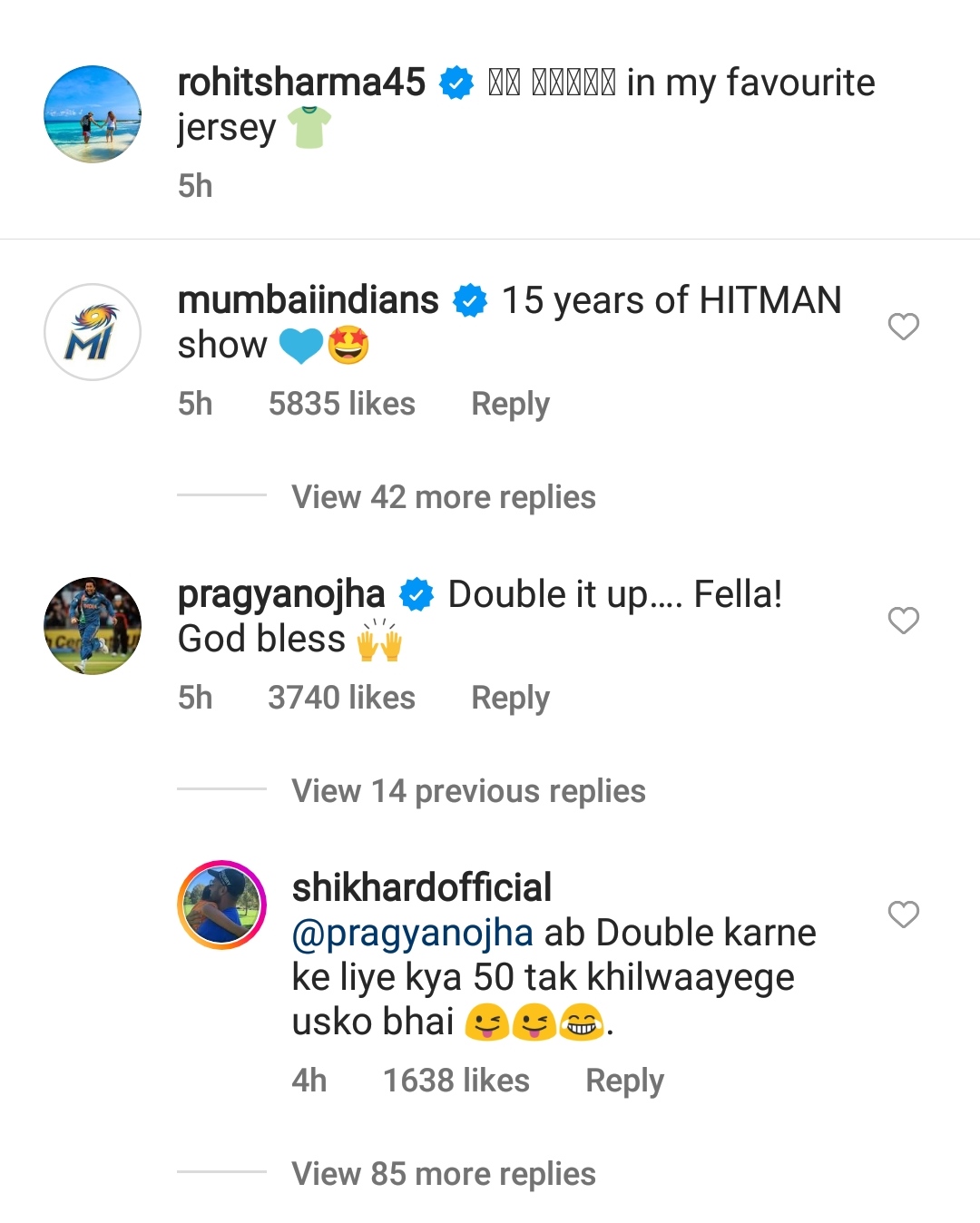
Task: Reply to the mumbaiindians comment
Action: tap(510, 405)
